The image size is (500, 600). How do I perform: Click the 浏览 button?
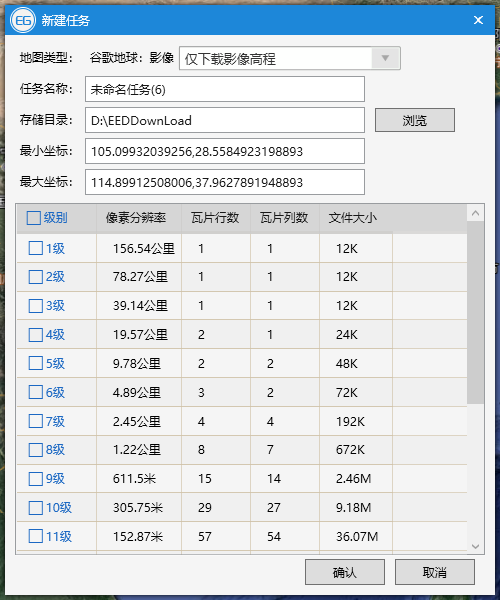click(x=415, y=120)
